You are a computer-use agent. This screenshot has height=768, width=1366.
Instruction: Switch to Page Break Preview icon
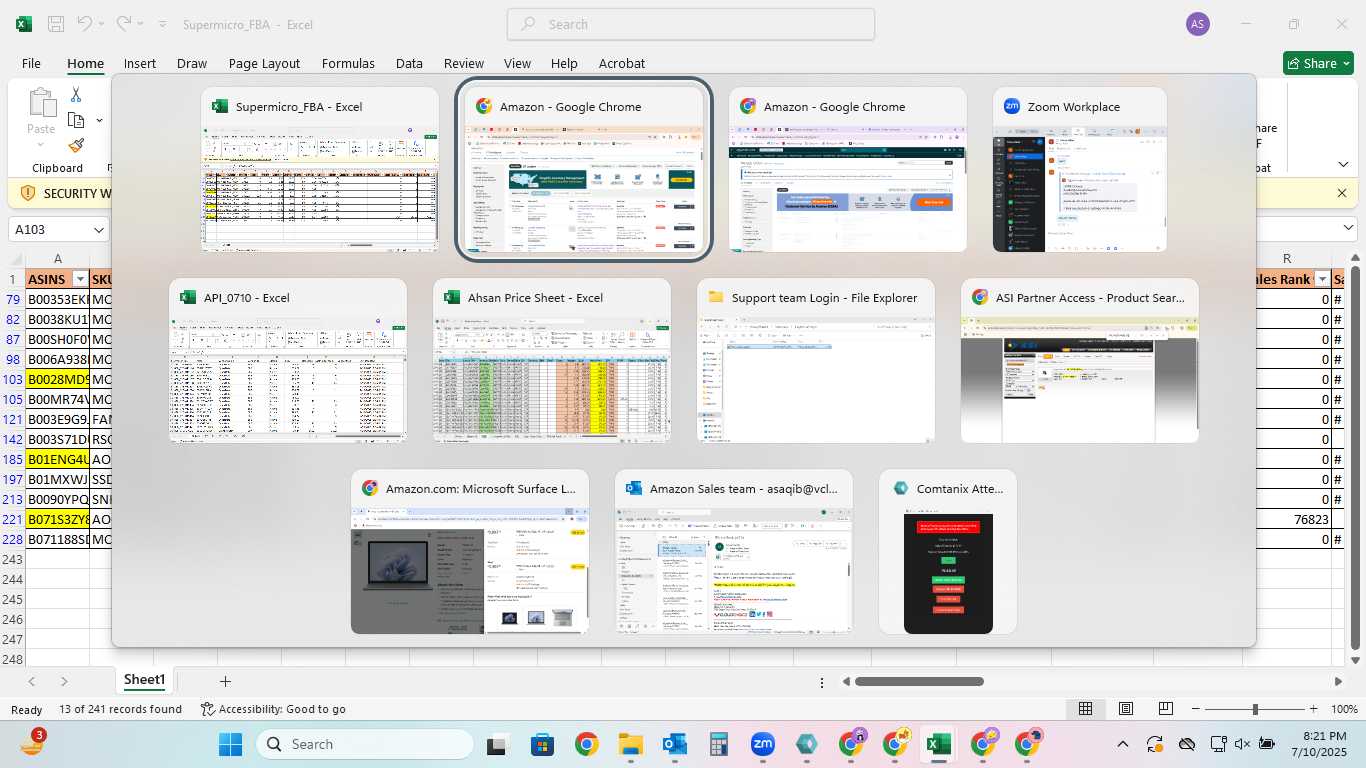[x=1165, y=709]
